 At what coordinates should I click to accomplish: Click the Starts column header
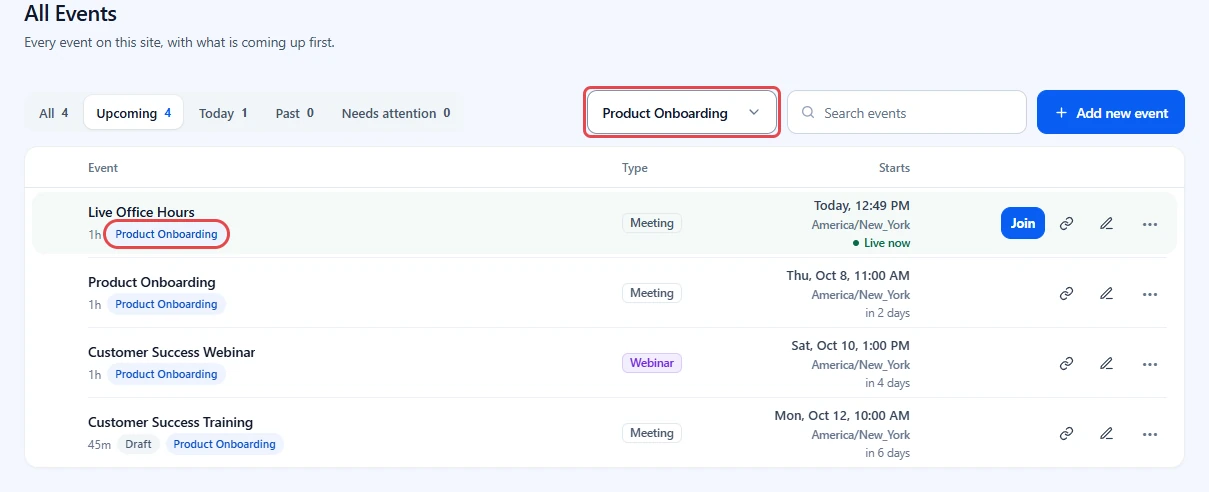[894, 168]
